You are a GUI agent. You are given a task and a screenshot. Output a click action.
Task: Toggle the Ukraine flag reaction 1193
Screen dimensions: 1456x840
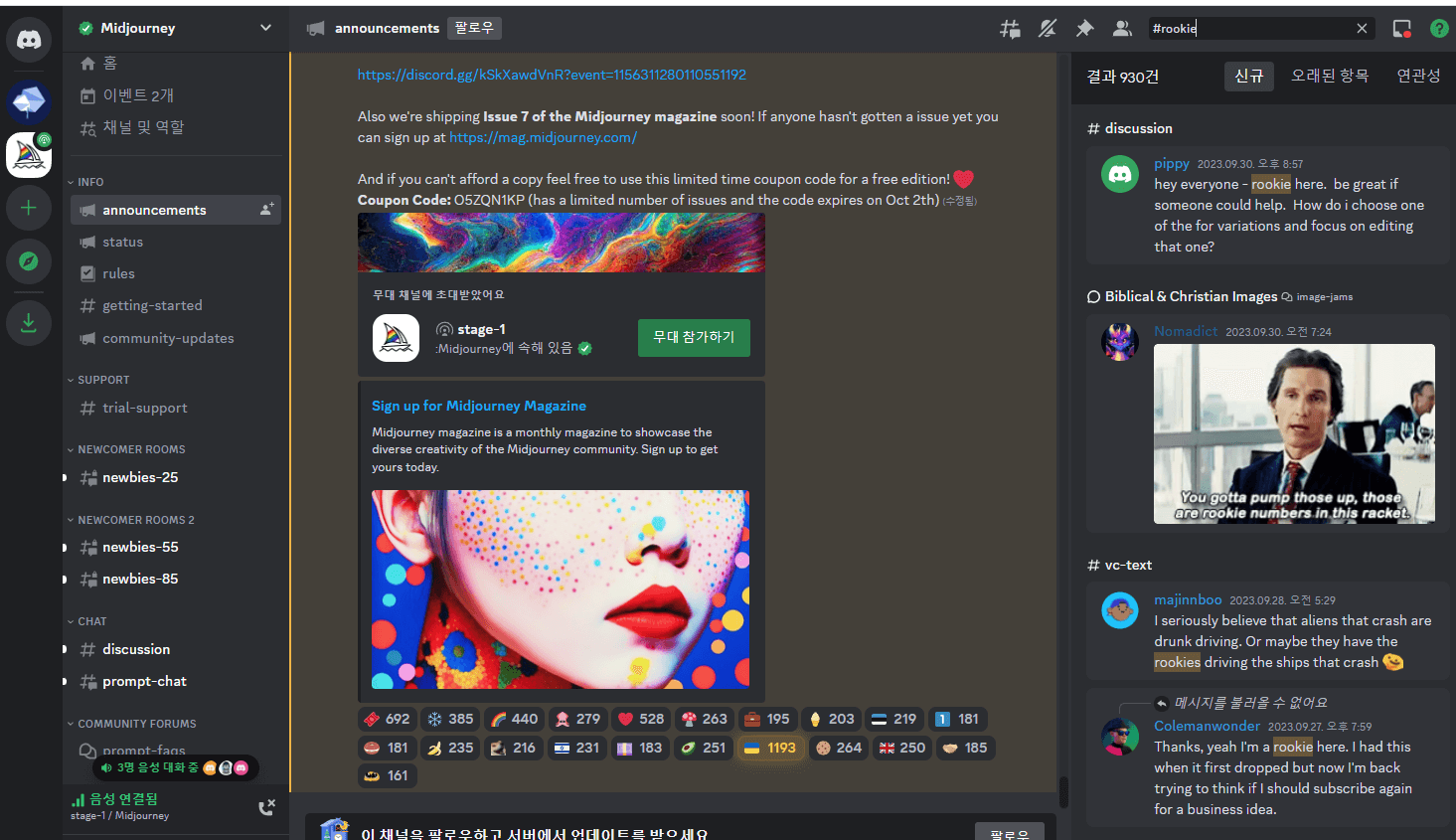769,748
